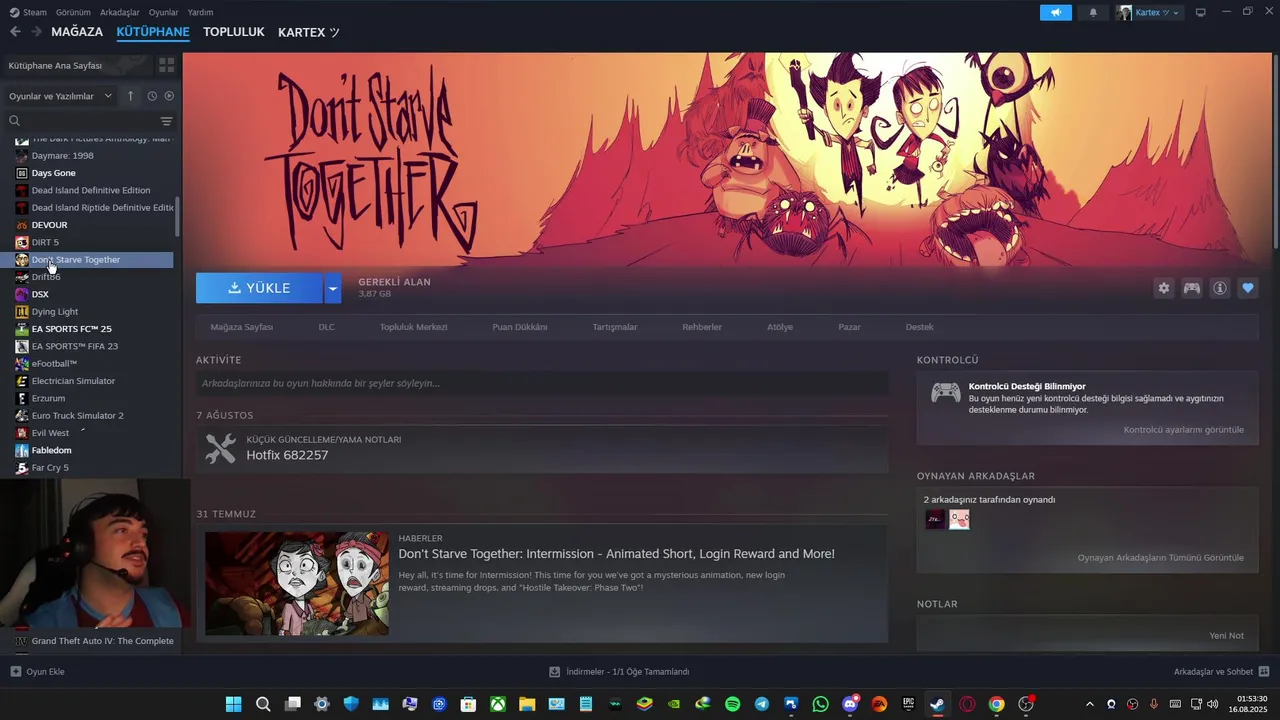This screenshot has width=1280, height=720.
Task: Open WhatsApp from the taskbar
Action: pyautogui.click(x=821, y=704)
